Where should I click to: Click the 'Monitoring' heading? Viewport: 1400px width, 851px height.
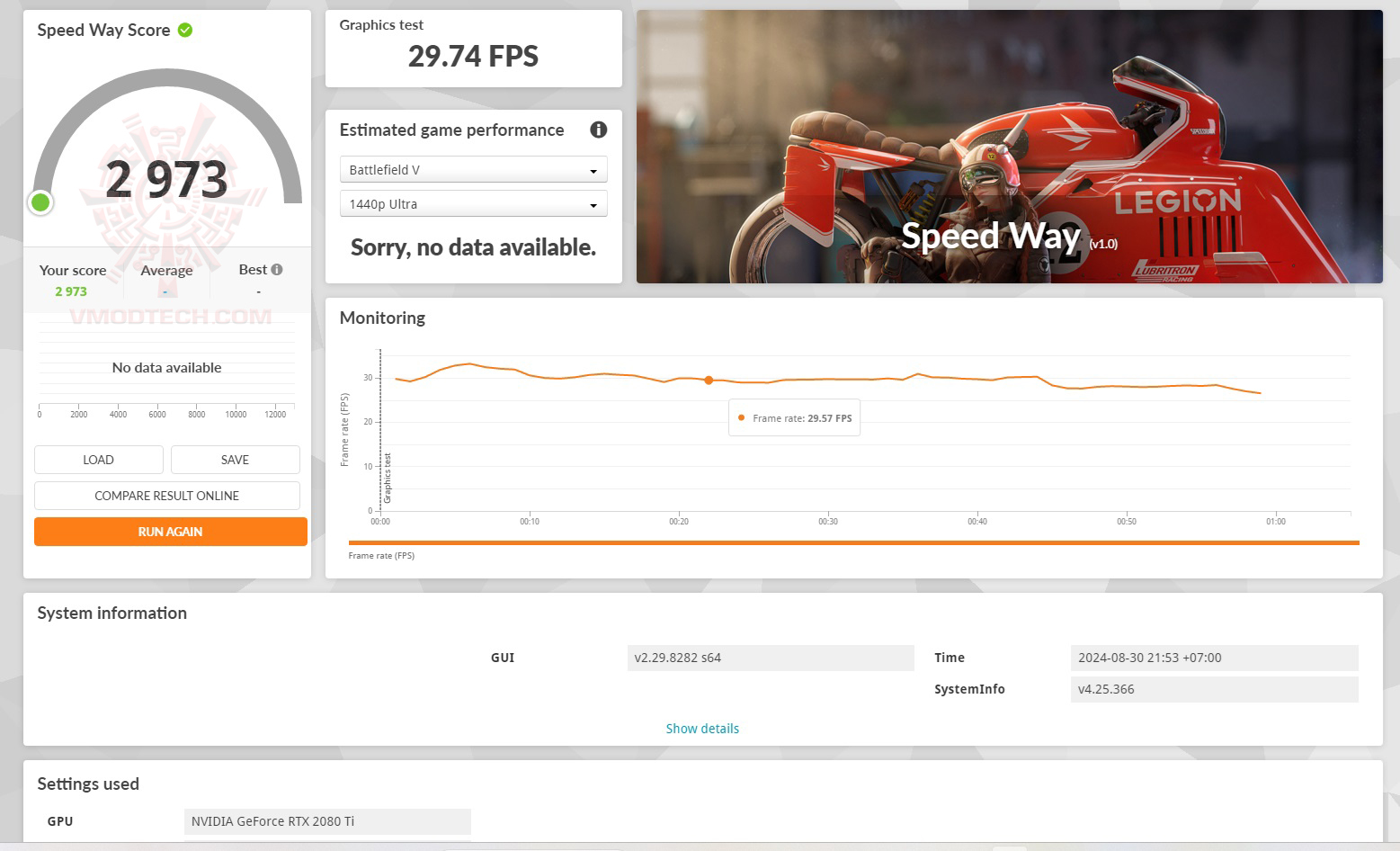[382, 318]
